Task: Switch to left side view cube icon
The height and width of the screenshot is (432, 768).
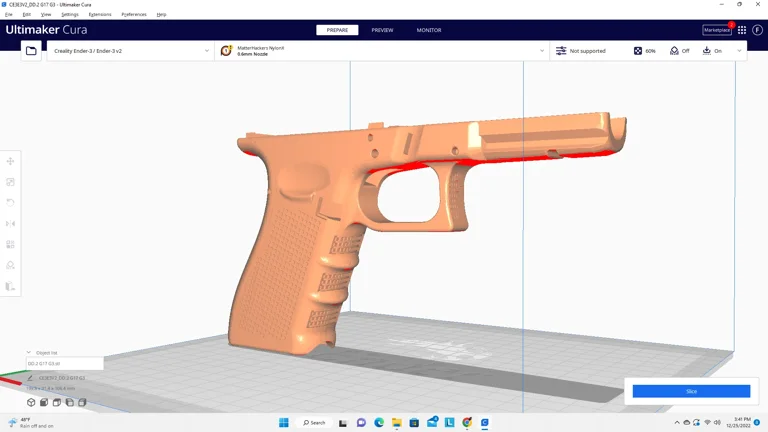Action: tap(70, 402)
